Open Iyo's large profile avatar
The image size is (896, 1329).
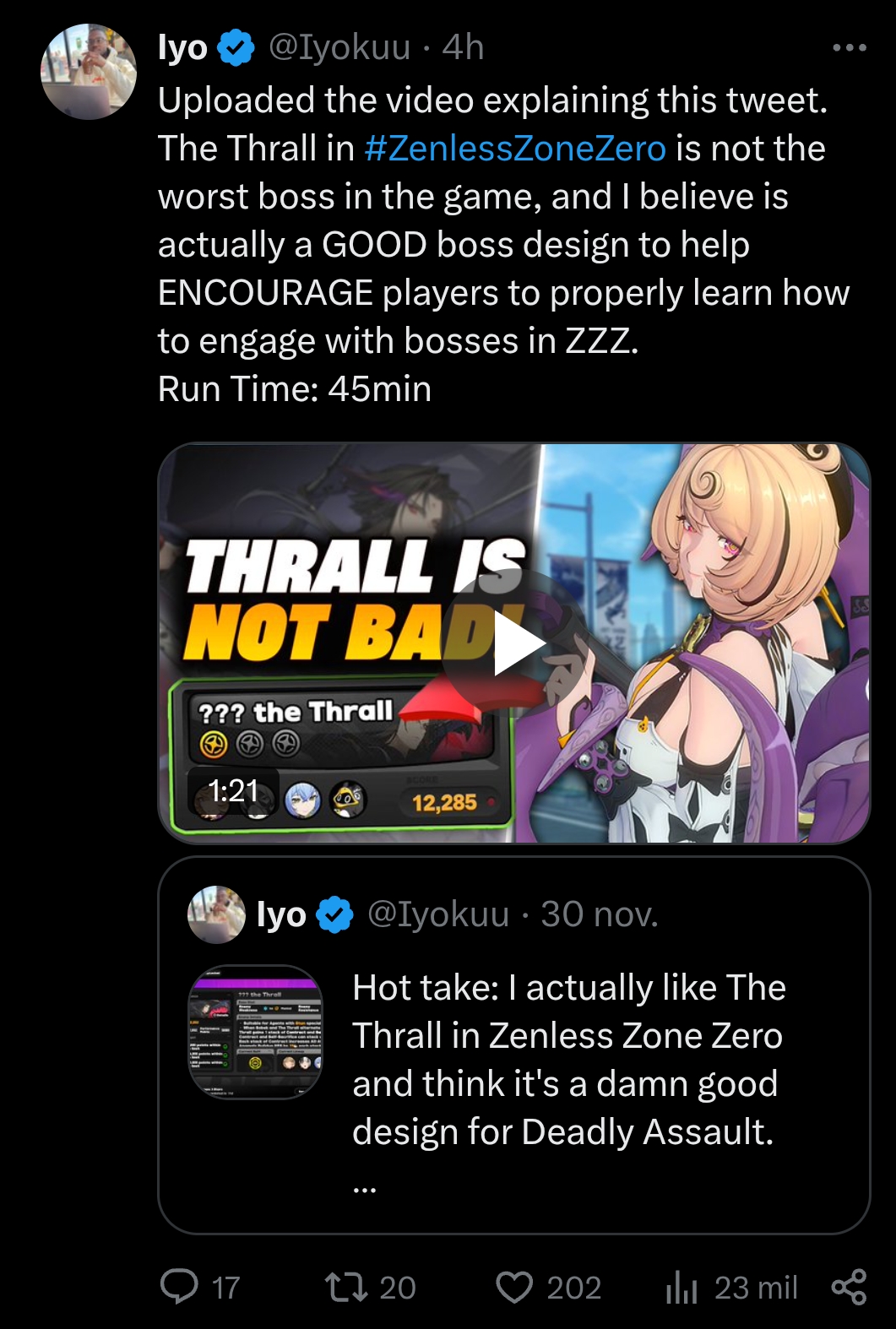[x=89, y=72]
